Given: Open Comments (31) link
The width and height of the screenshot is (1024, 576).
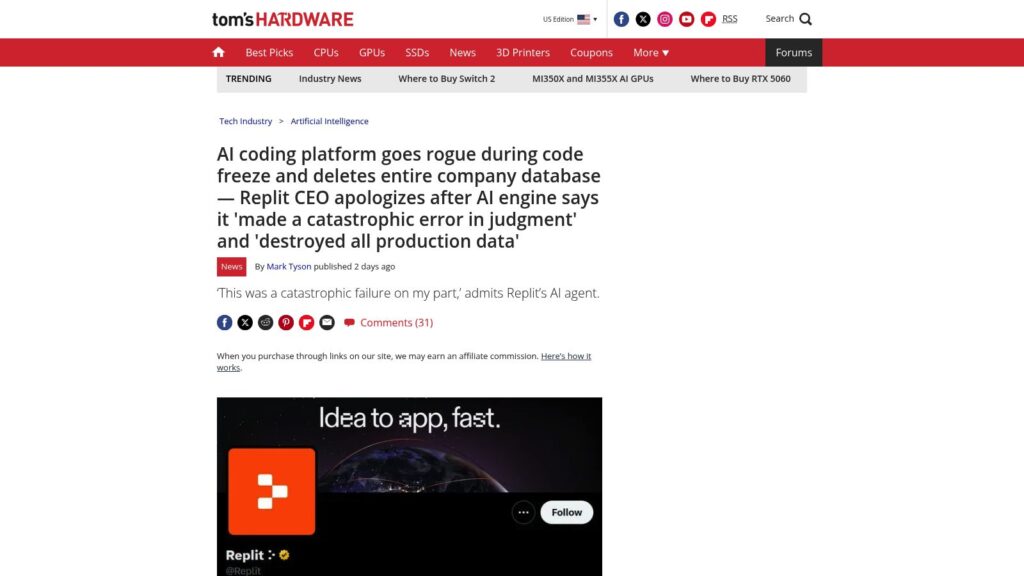Looking at the screenshot, I should [389, 323].
